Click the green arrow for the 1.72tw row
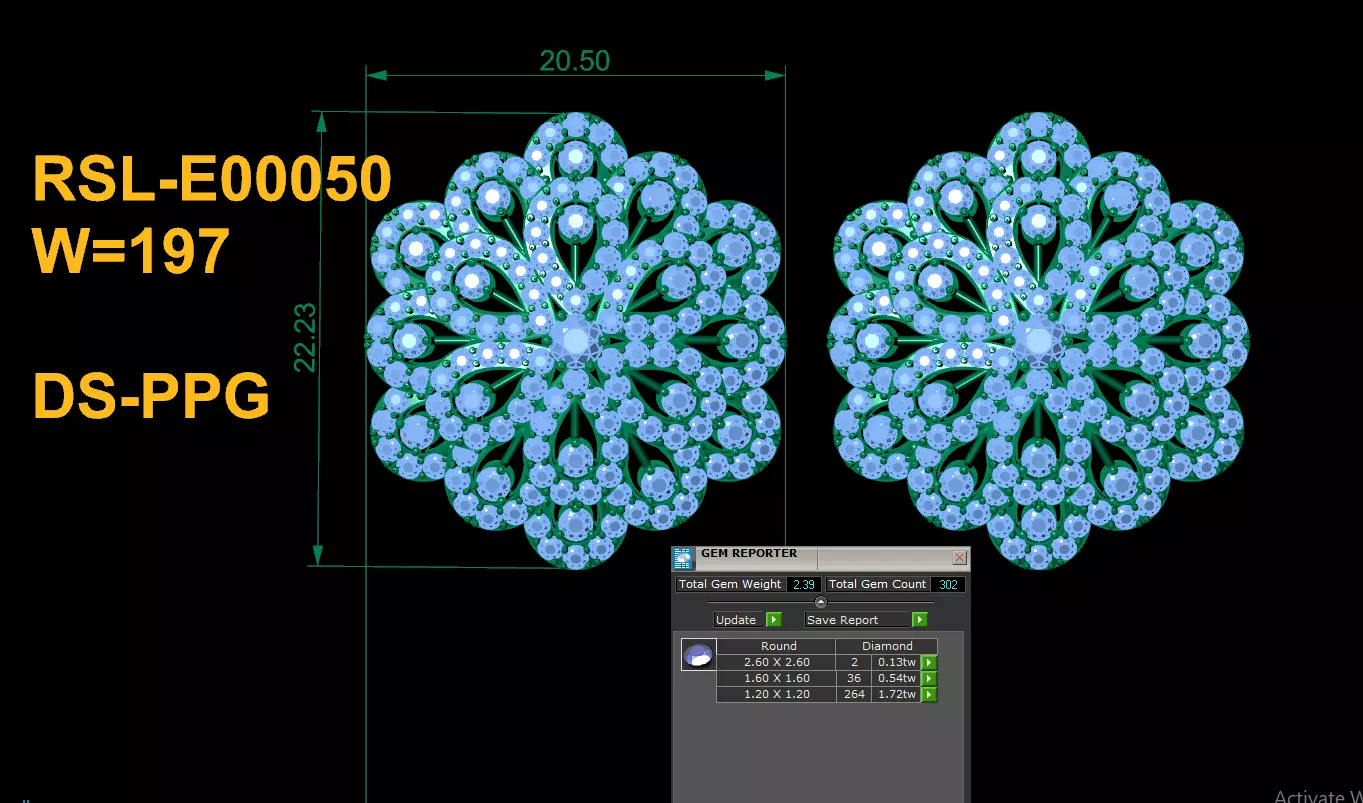Screen dimensions: 1363x803 coord(929,694)
